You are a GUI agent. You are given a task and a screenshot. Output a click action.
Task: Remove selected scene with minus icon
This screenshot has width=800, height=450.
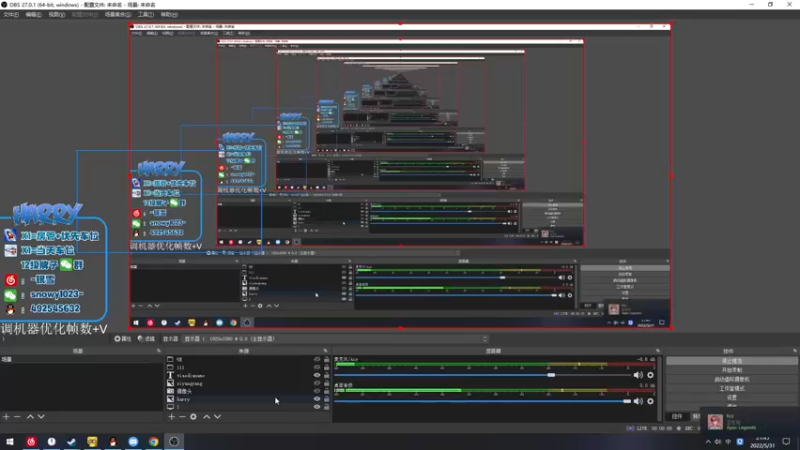pos(17,417)
